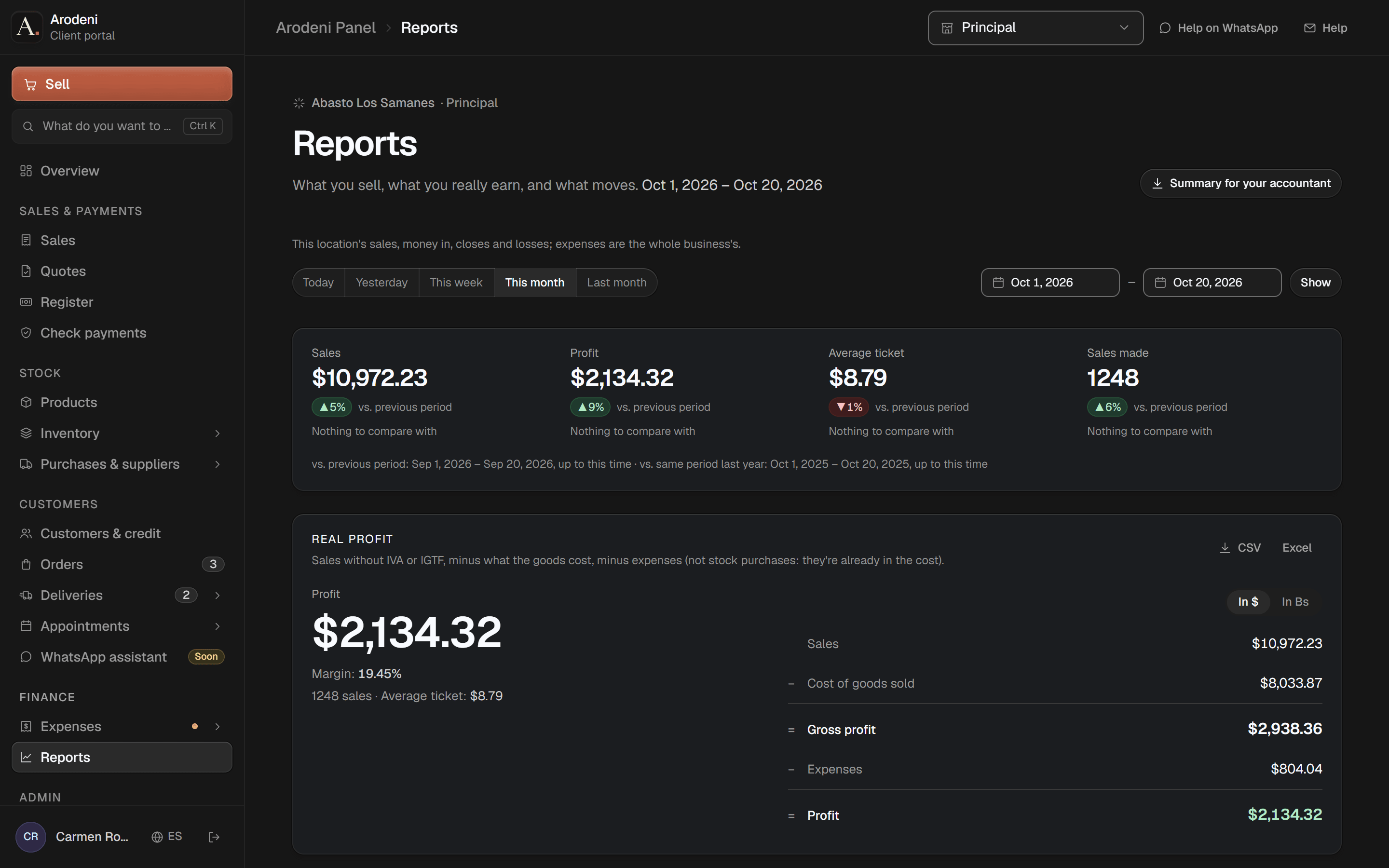Image resolution: width=1389 pixels, height=868 pixels.
Task: Switch profit display to In Bs
Action: point(1295,602)
